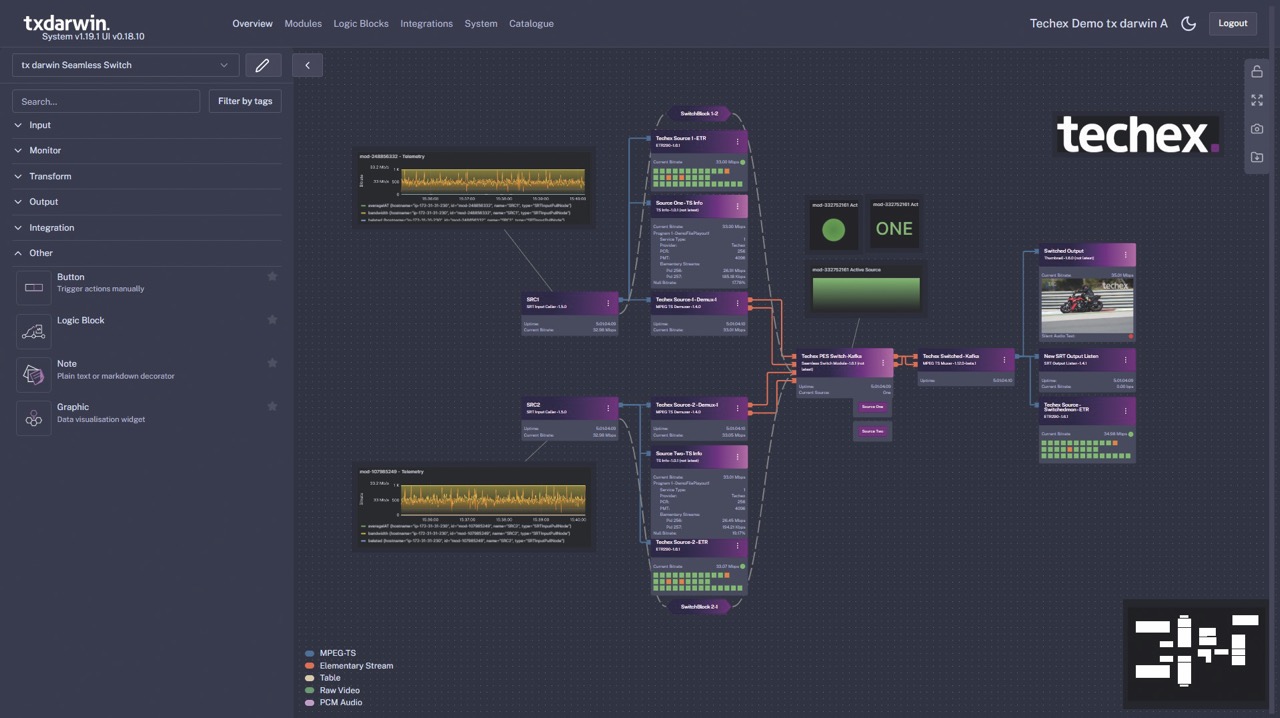Click the fit-to-screen expand icon

click(x=1257, y=100)
